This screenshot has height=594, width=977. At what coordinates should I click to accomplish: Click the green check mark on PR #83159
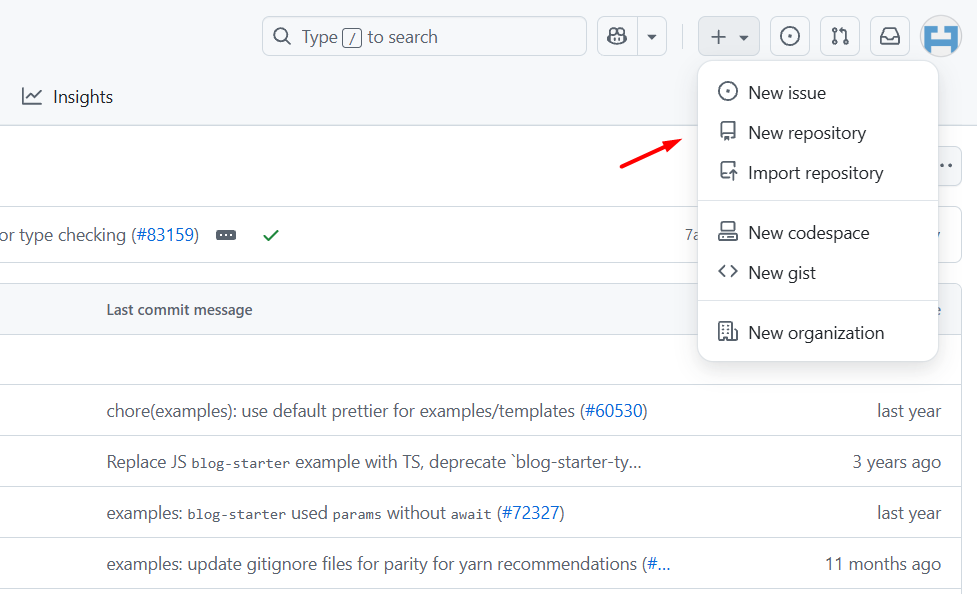click(x=270, y=235)
